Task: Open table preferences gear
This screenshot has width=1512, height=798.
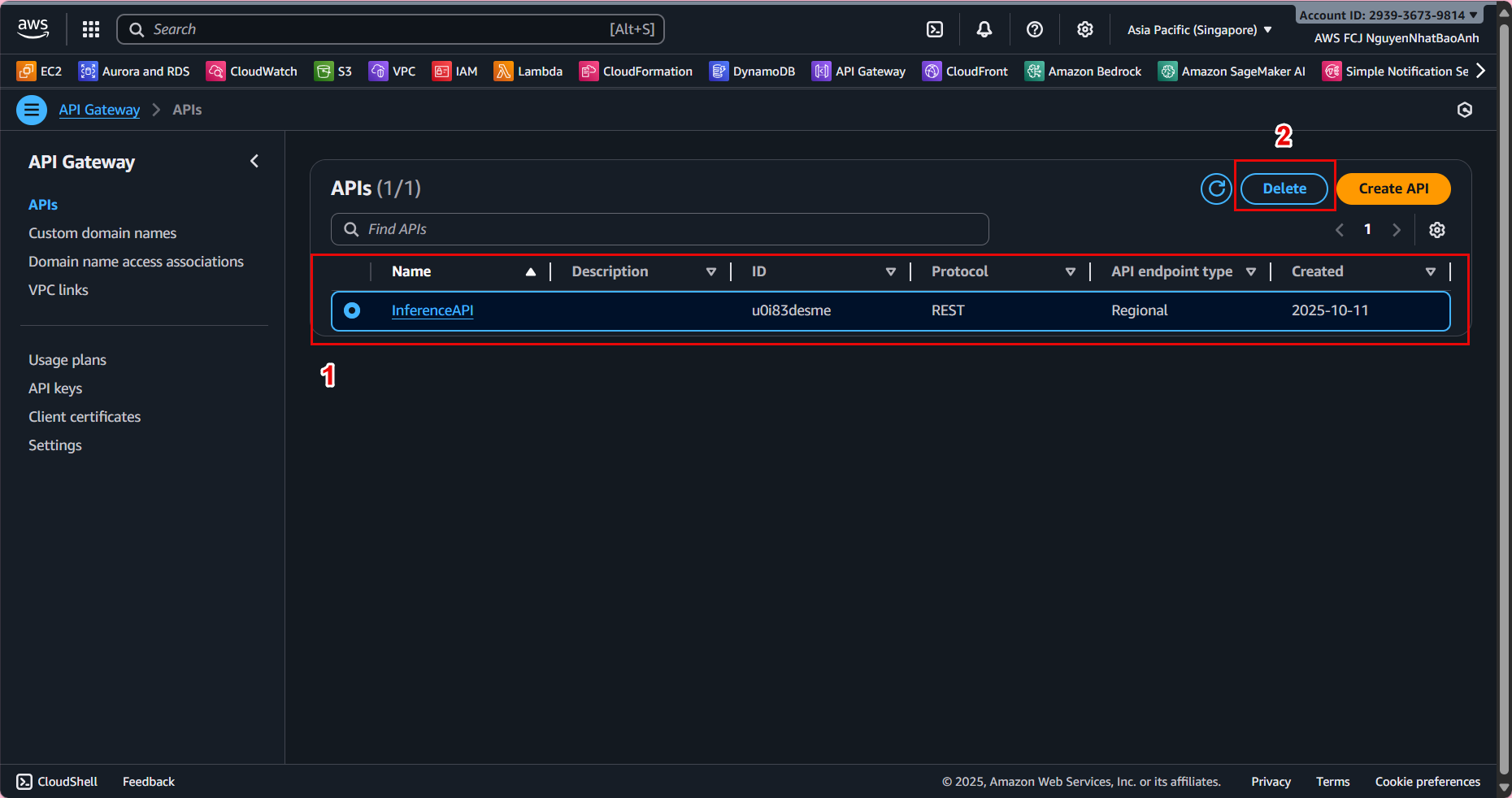Action: 1437,230
